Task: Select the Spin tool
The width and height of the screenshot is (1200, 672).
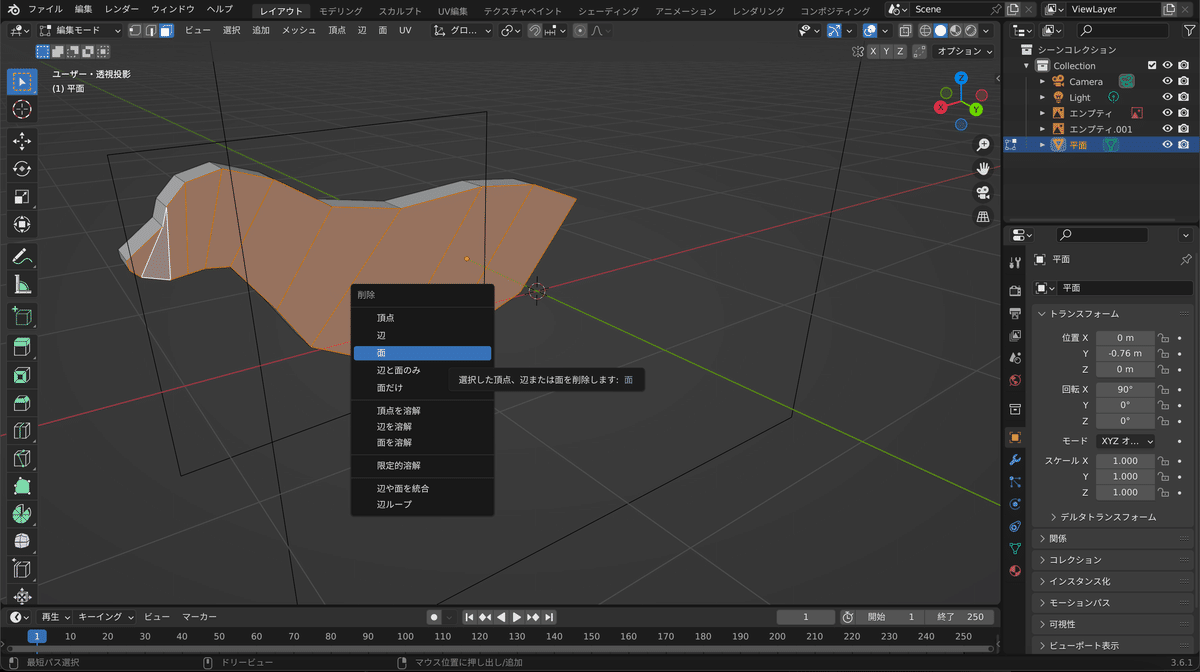Action: [22, 514]
